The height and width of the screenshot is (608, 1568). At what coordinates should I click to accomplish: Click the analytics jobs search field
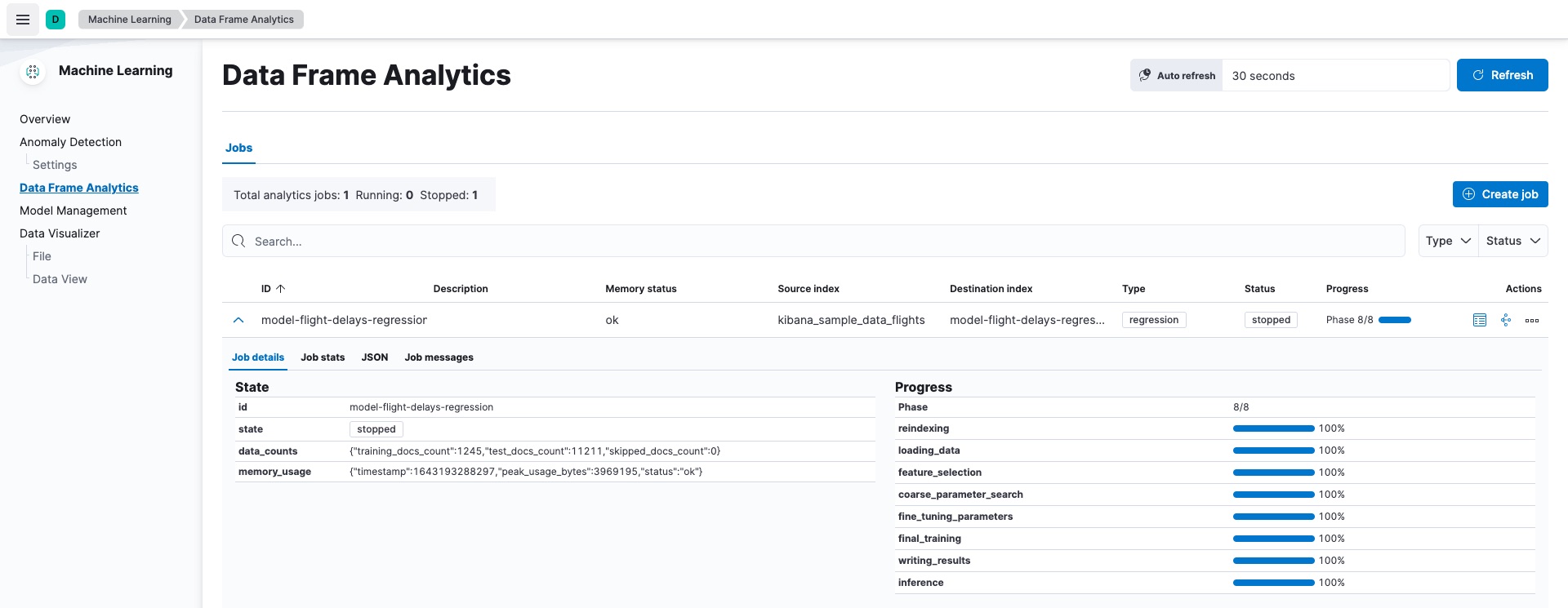[x=817, y=241]
